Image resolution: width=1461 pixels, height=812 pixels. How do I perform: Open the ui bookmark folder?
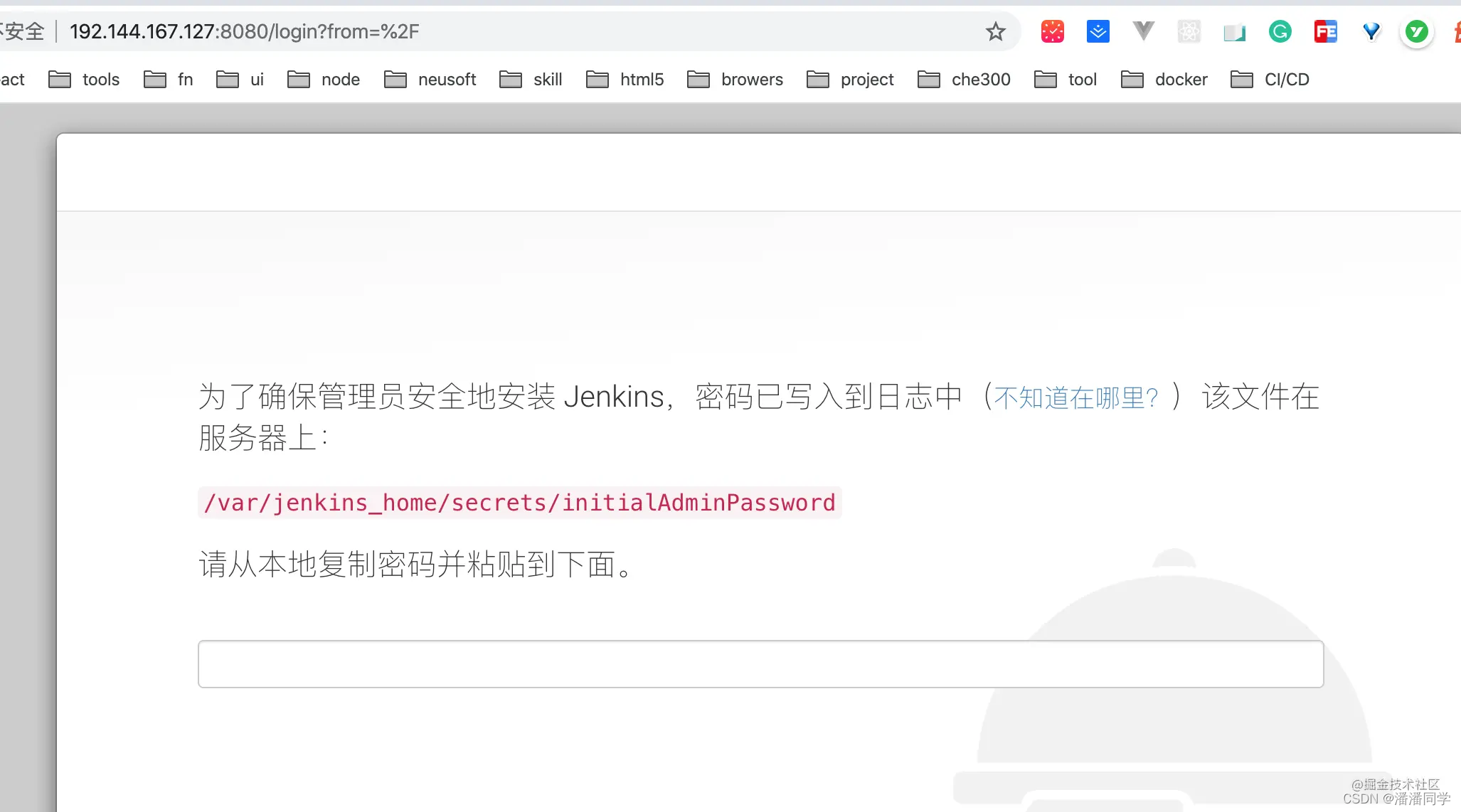pos(240,80)
